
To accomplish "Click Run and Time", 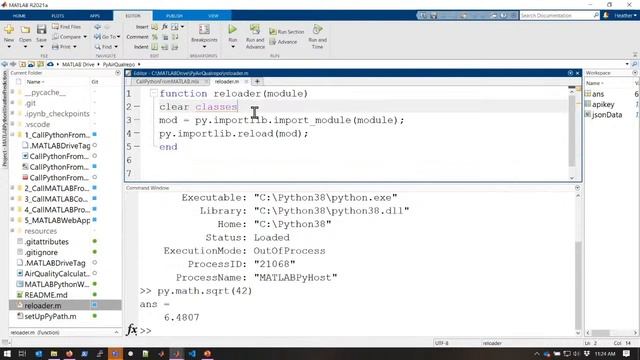I will [x=317, y=36].
